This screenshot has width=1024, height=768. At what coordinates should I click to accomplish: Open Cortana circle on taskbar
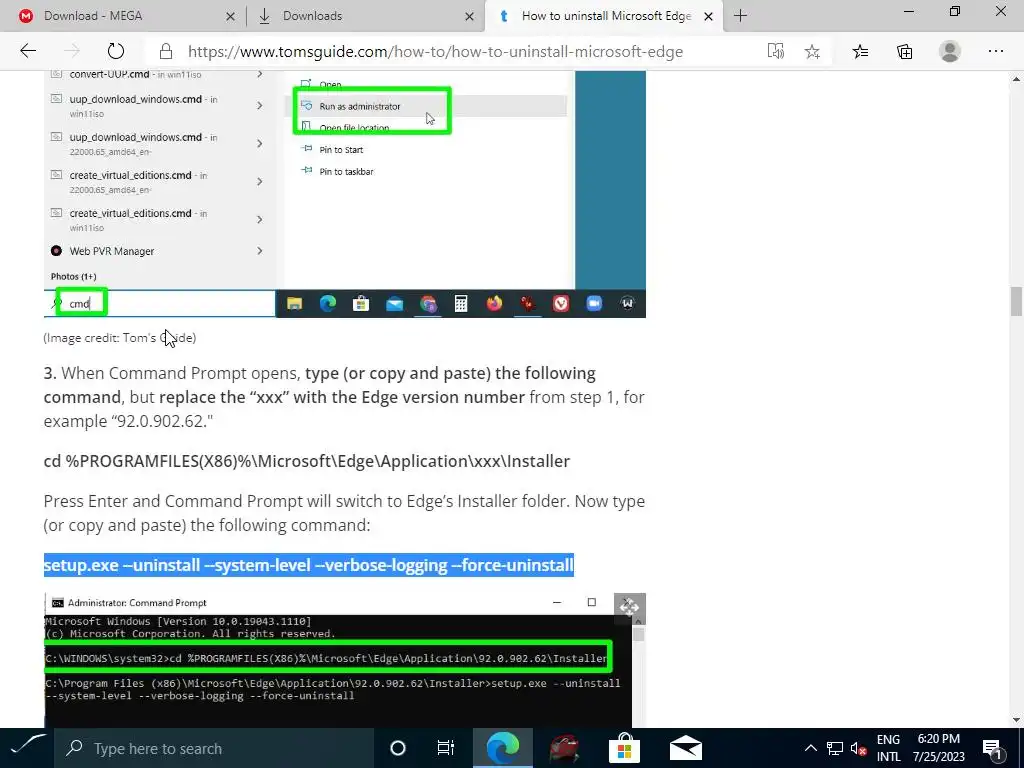pyautogui.click(x=398, y=748)
